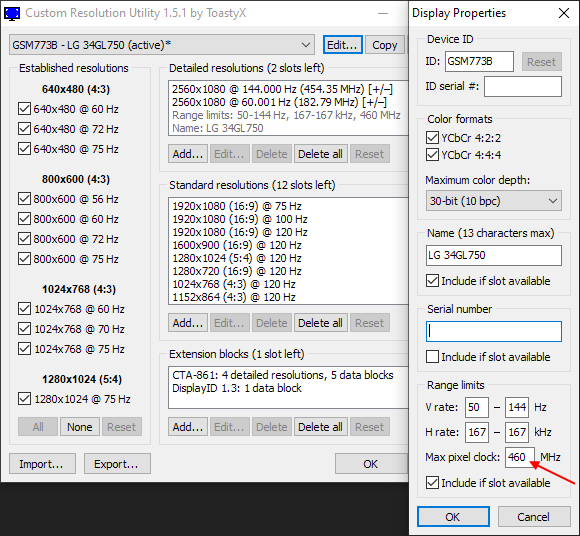Click the Import... button

click(42, 463)
